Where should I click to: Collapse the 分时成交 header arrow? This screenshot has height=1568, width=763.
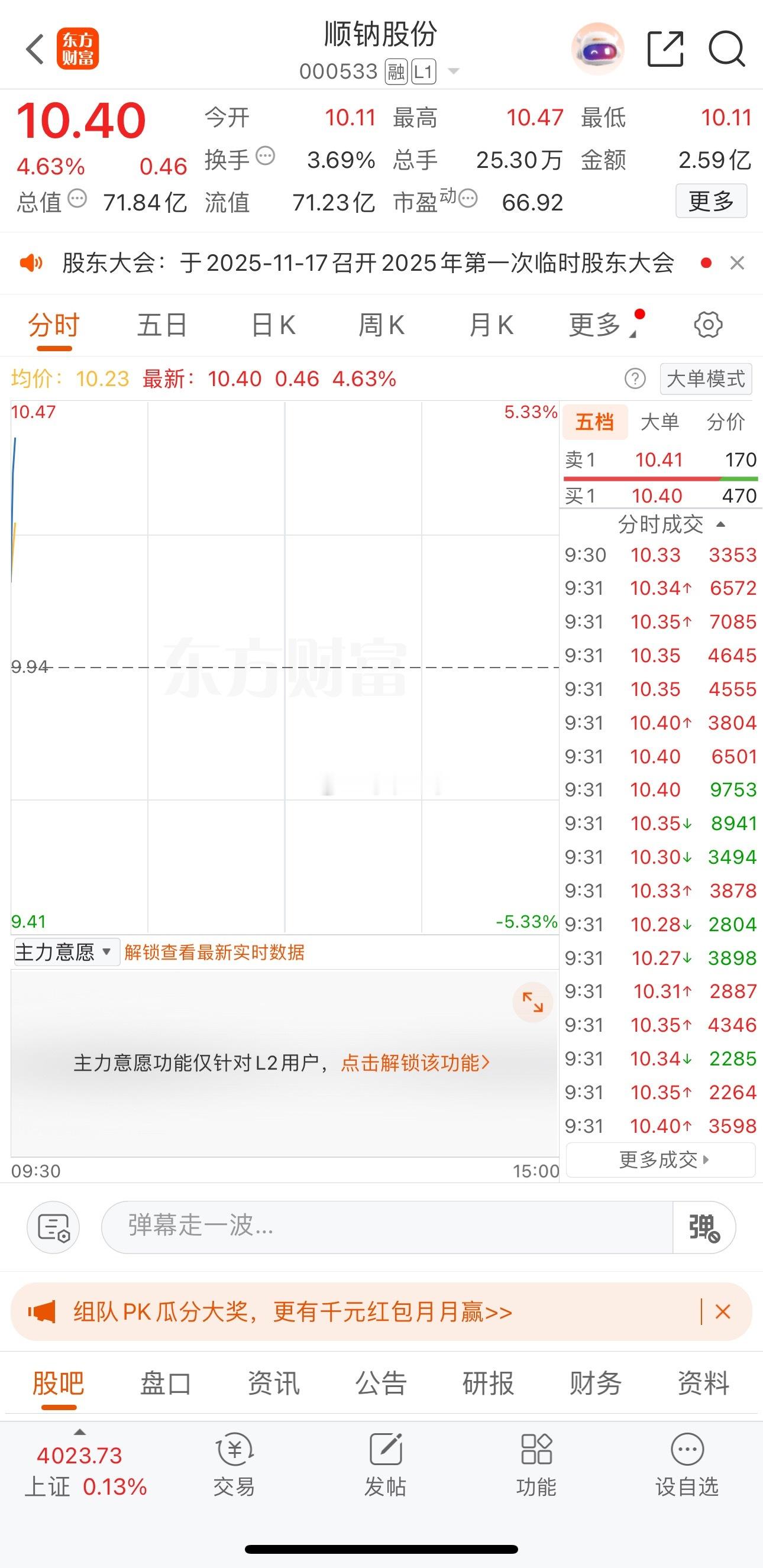(x=721, y=524)
